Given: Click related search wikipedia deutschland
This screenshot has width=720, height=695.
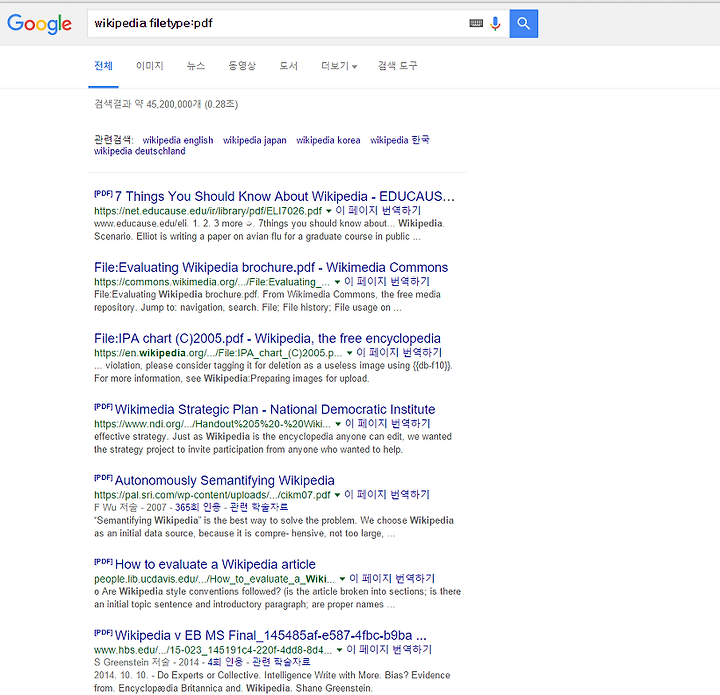Looking at the screenshot, I should 140,151.
